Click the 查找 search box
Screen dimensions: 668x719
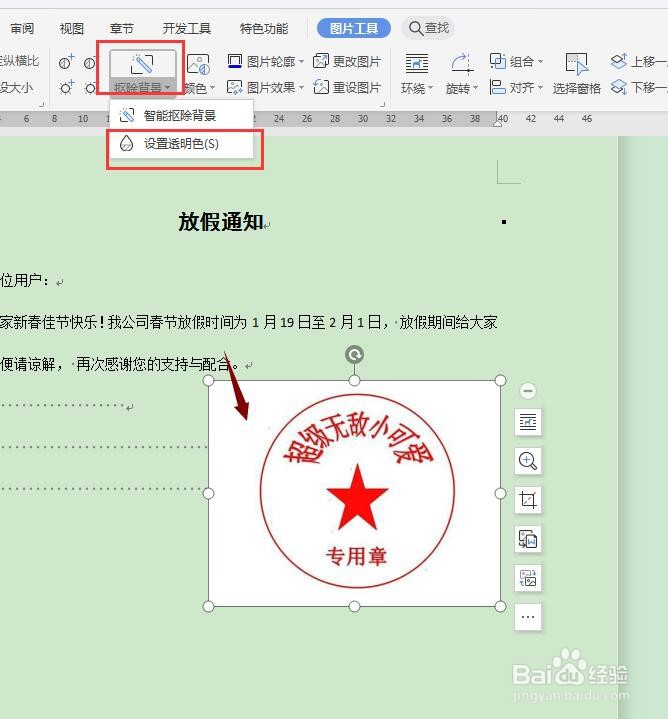tap(428, 28)
